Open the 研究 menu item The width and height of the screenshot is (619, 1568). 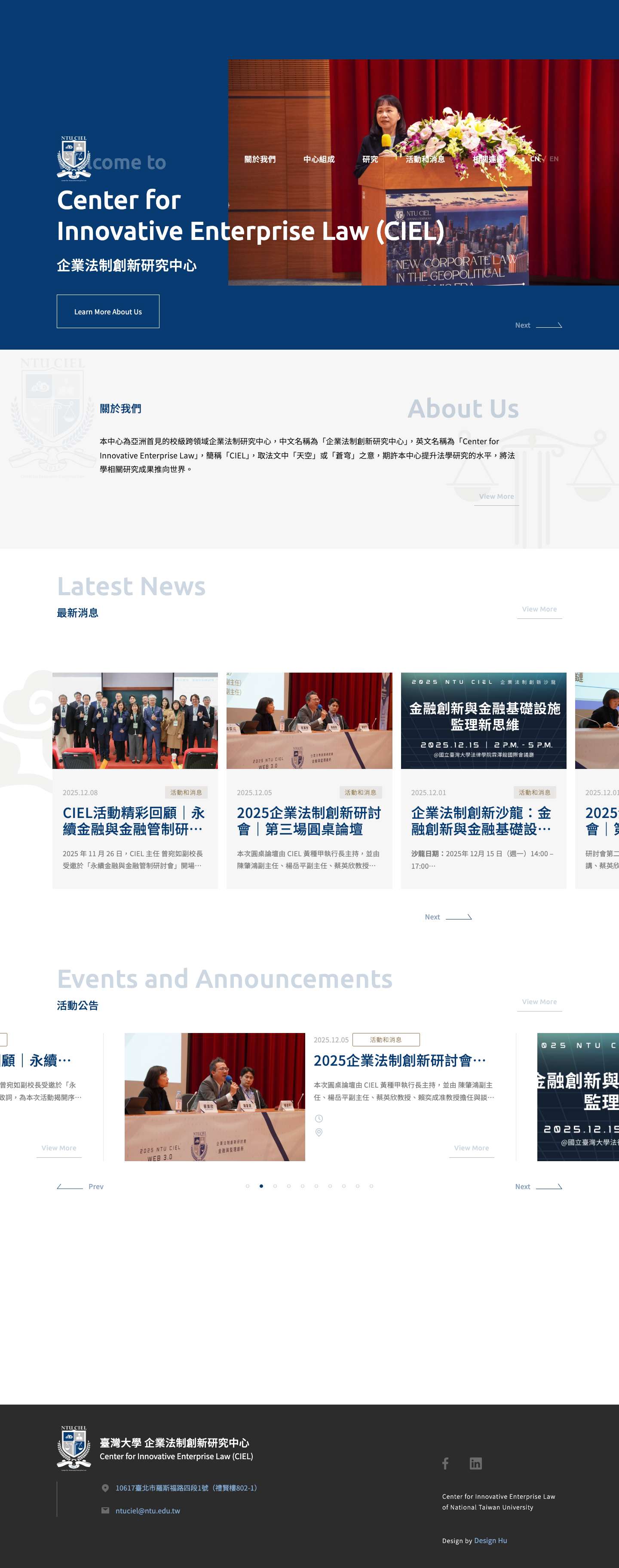tap(370, 160)
